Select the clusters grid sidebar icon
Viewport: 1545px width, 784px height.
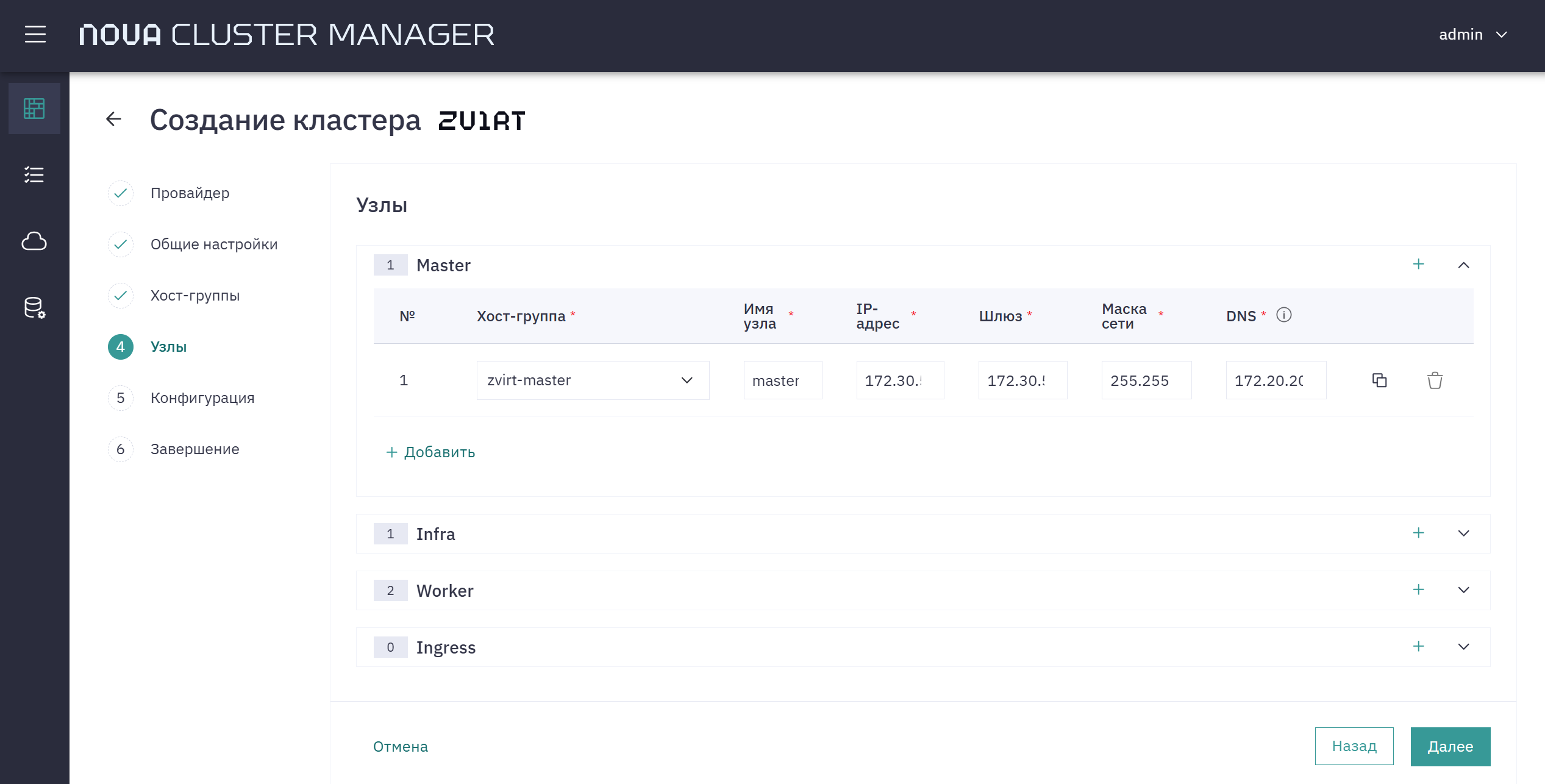tap(34, 109)
